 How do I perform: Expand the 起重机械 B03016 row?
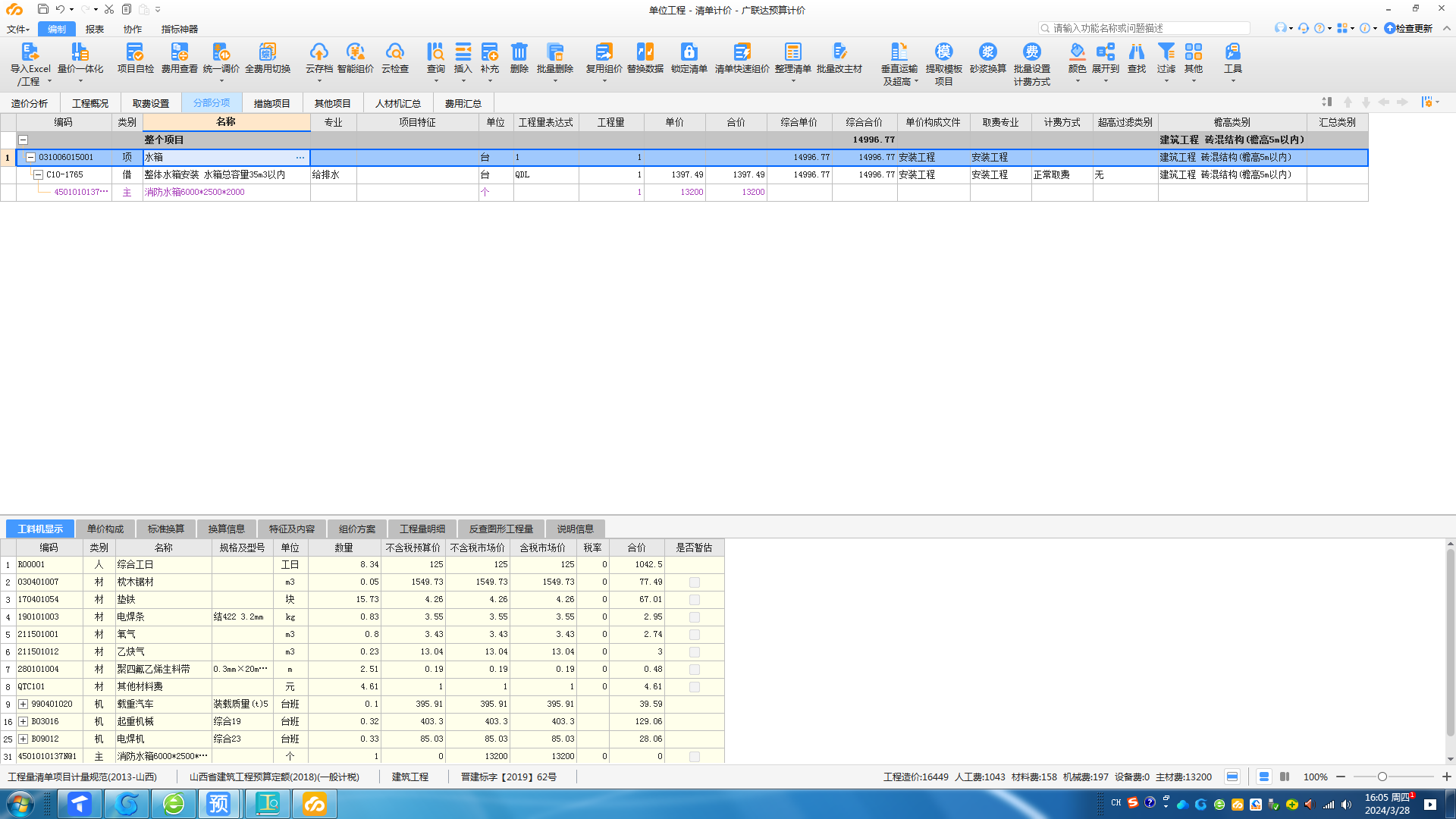pos(23,722)
